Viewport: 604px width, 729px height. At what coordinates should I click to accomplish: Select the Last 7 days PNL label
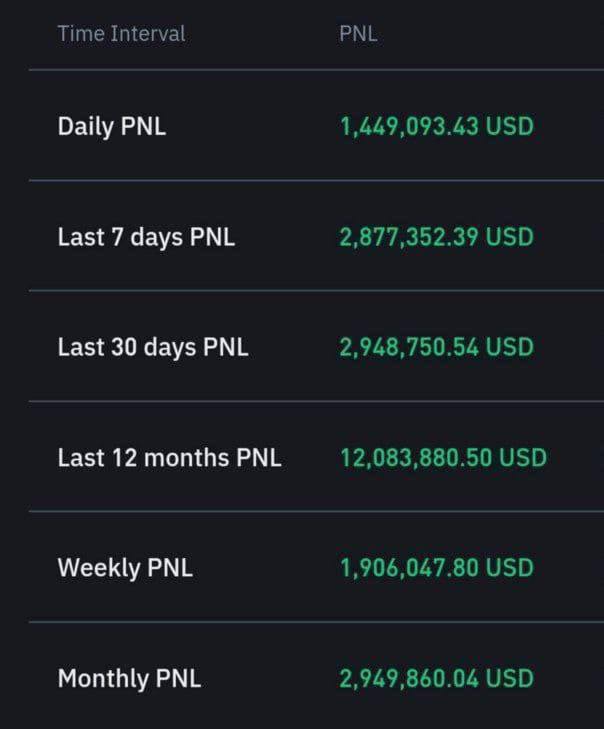click(146, 237)
